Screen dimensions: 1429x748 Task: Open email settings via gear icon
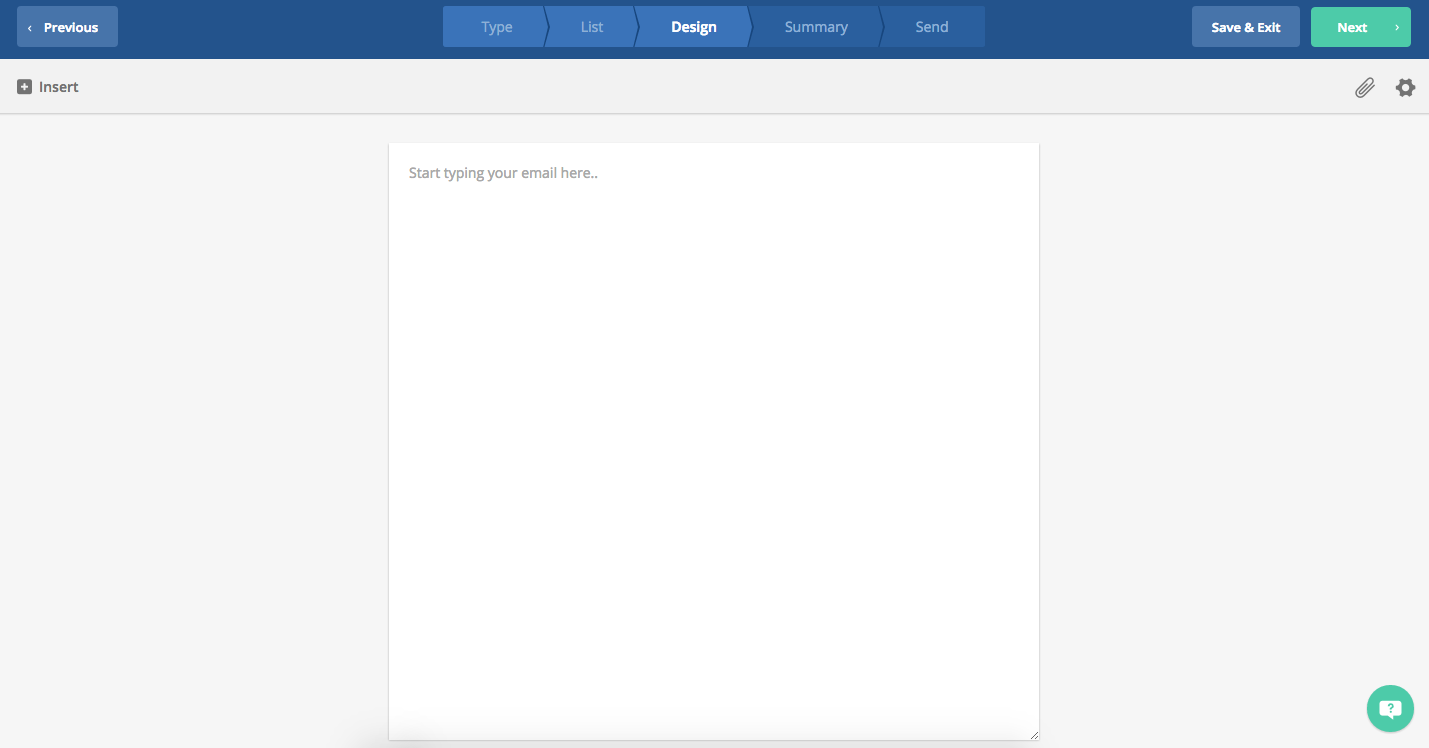(1405, 88)
